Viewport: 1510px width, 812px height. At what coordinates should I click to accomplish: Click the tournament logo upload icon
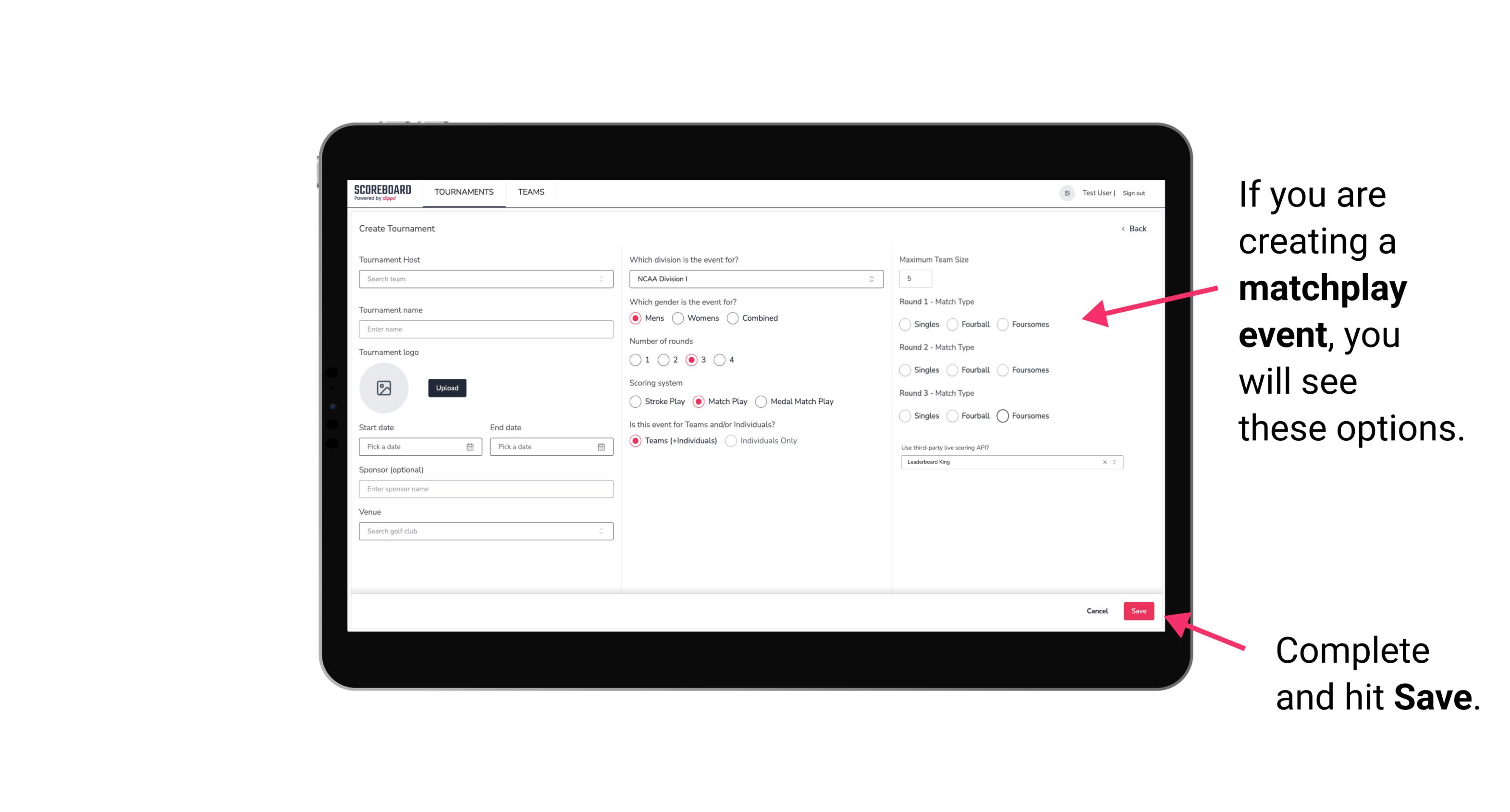coord(385,388)
